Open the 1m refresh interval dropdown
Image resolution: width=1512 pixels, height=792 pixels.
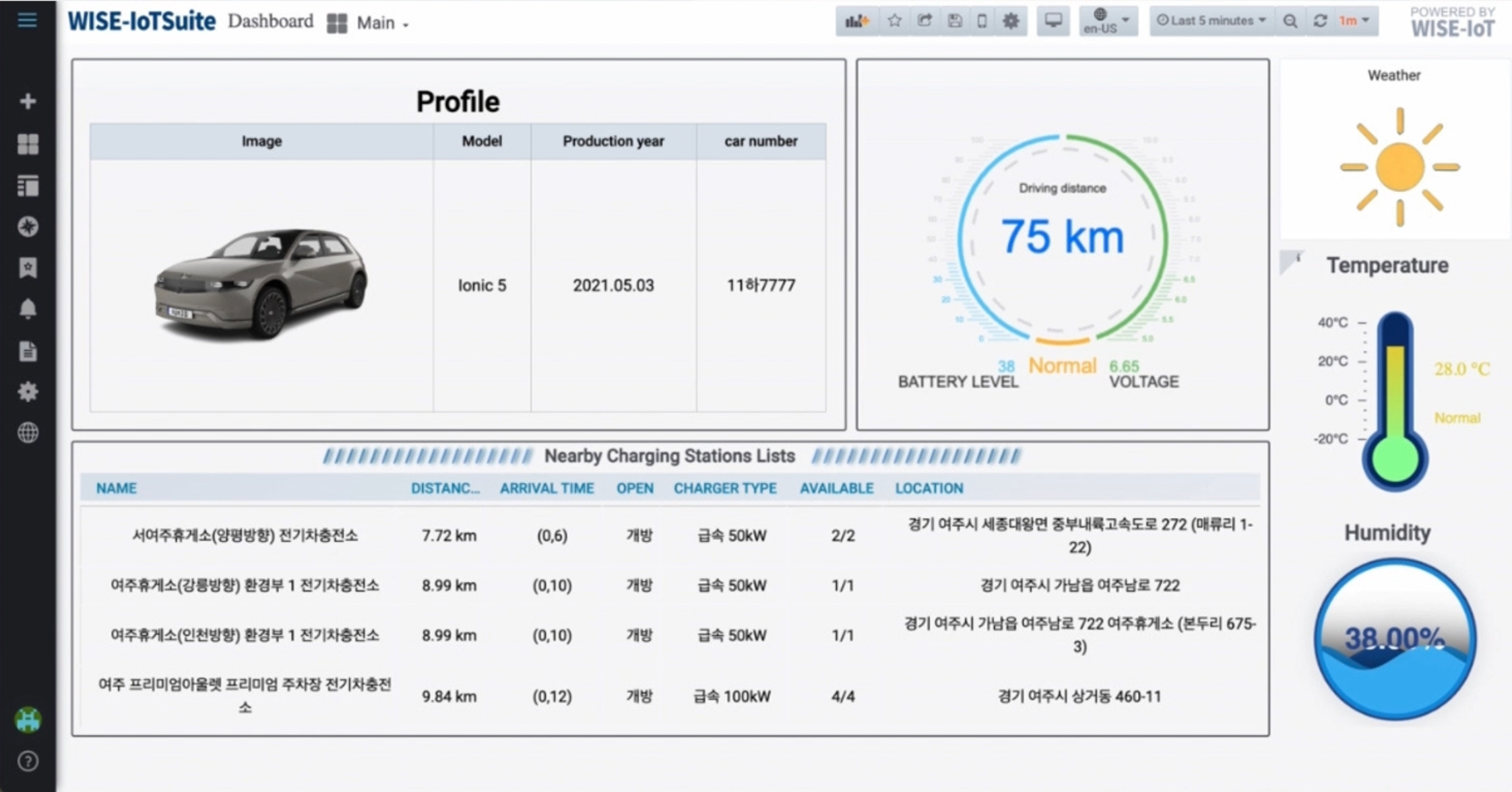click(1354, 21)
